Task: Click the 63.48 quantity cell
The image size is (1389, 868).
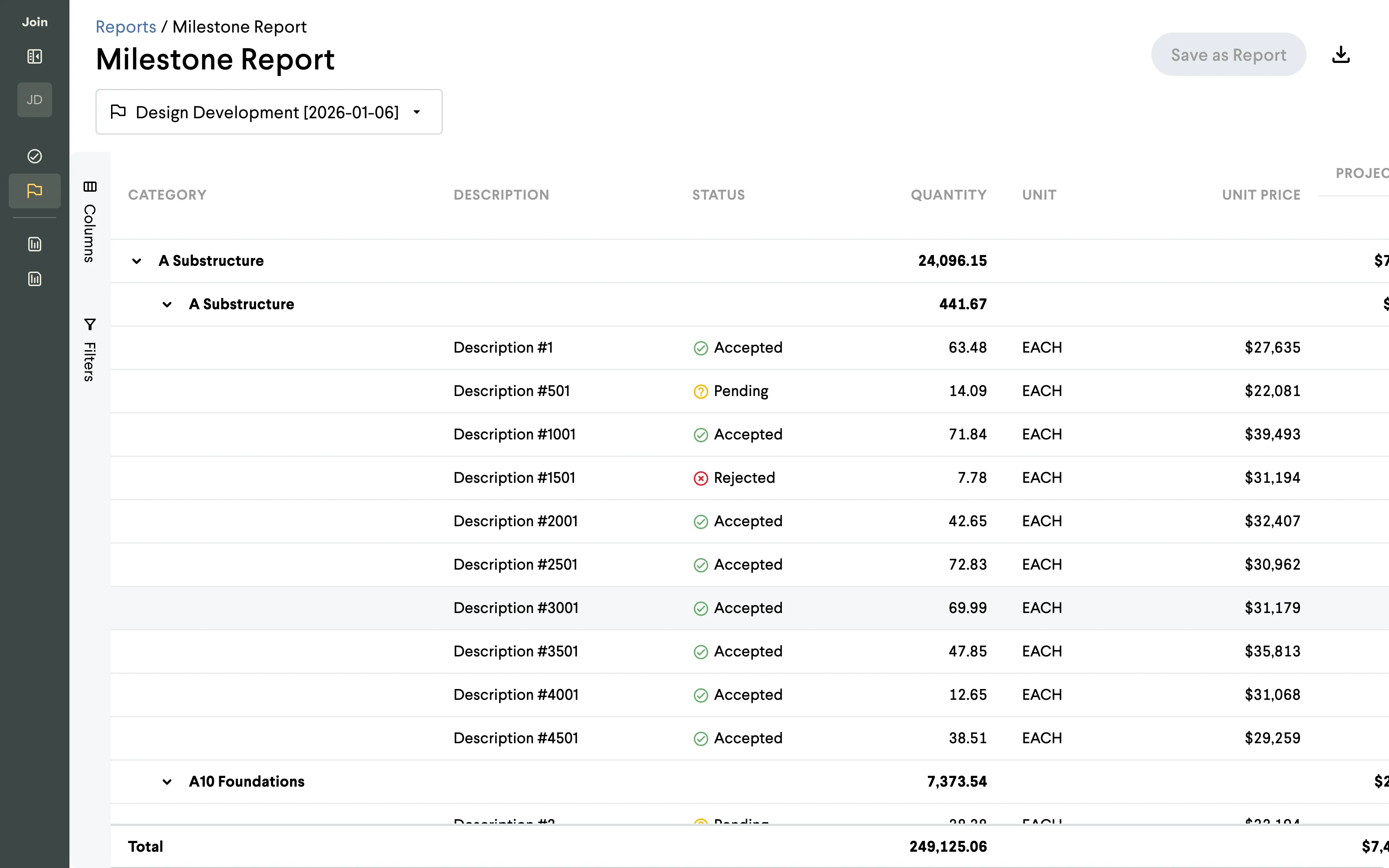Action: tap(968, 347)
